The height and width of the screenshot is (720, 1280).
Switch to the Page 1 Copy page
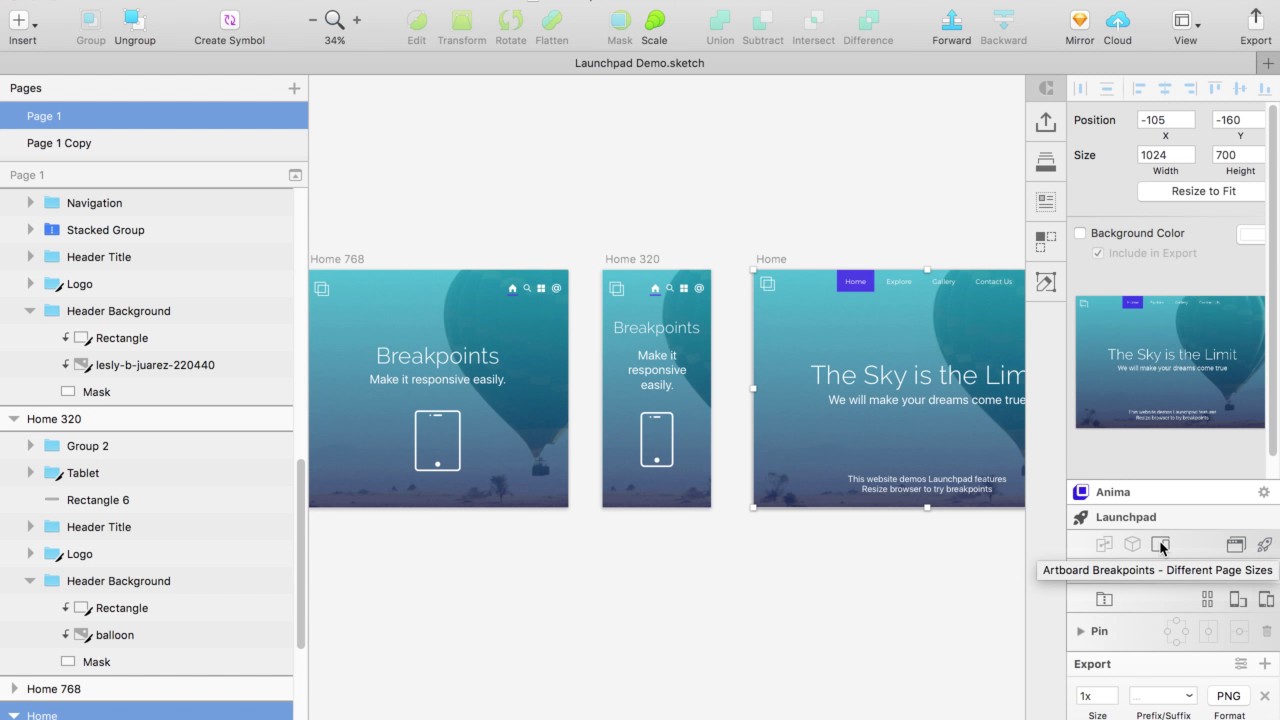click(59, 143)
